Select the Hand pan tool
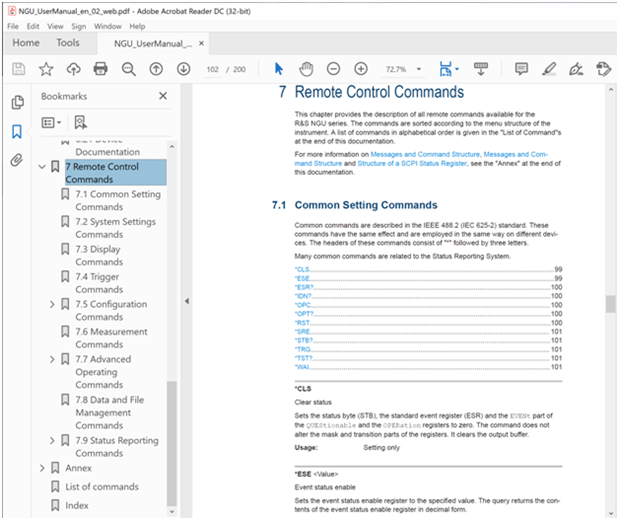Screen dimensions: 619x520 (x=307, y=69)
